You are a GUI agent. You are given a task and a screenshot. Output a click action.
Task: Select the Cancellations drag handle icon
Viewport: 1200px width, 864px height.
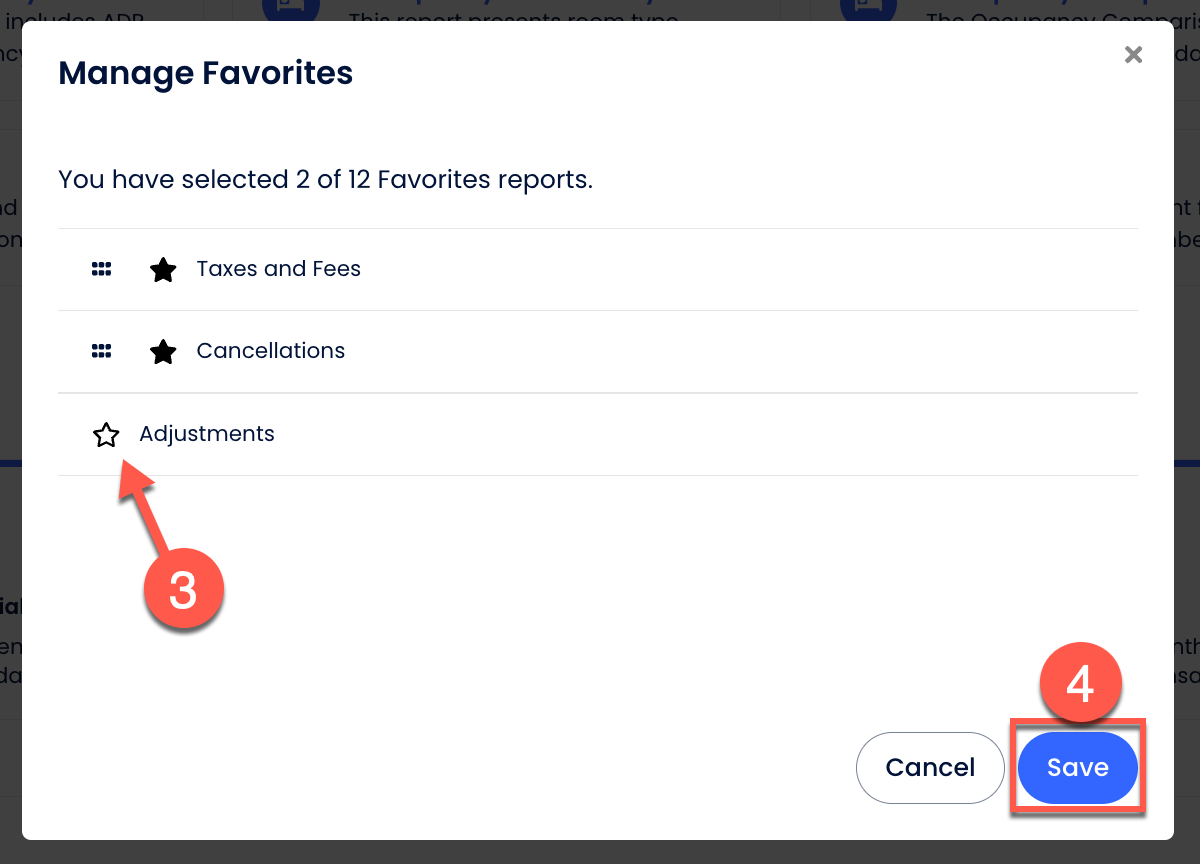pos(101,352)
